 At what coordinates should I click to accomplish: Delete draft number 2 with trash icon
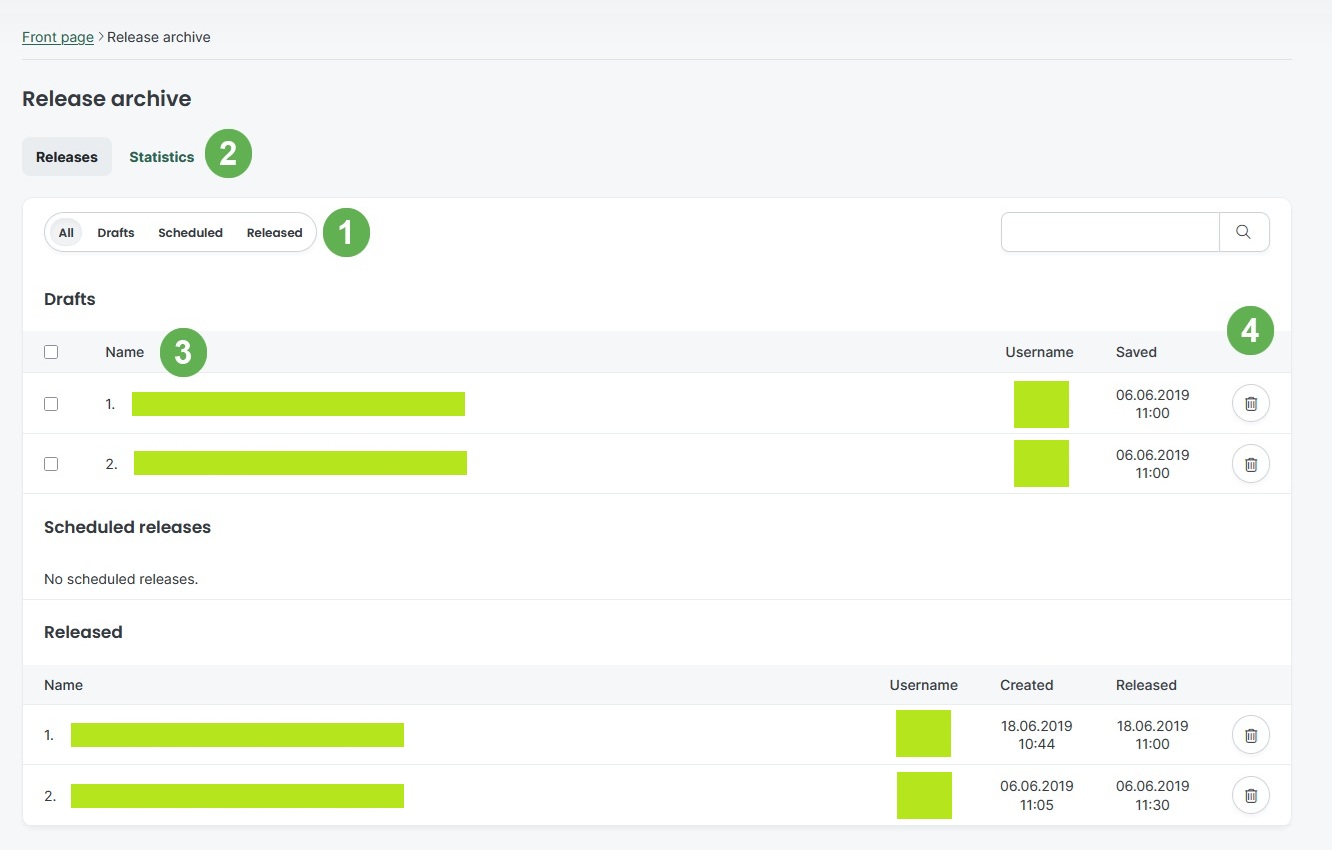coord(1250,464)
